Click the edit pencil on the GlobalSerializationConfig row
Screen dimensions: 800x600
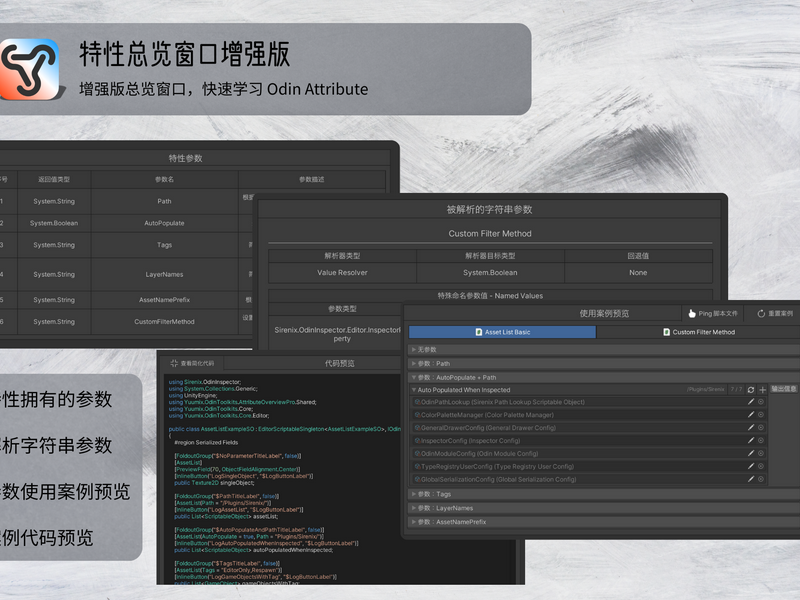751,479
